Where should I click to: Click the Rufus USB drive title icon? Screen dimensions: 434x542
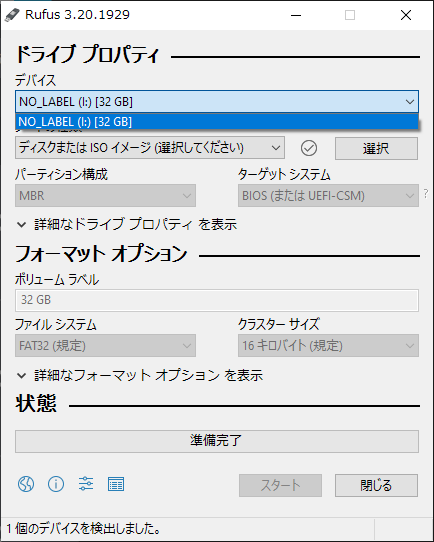pos(12,15)
